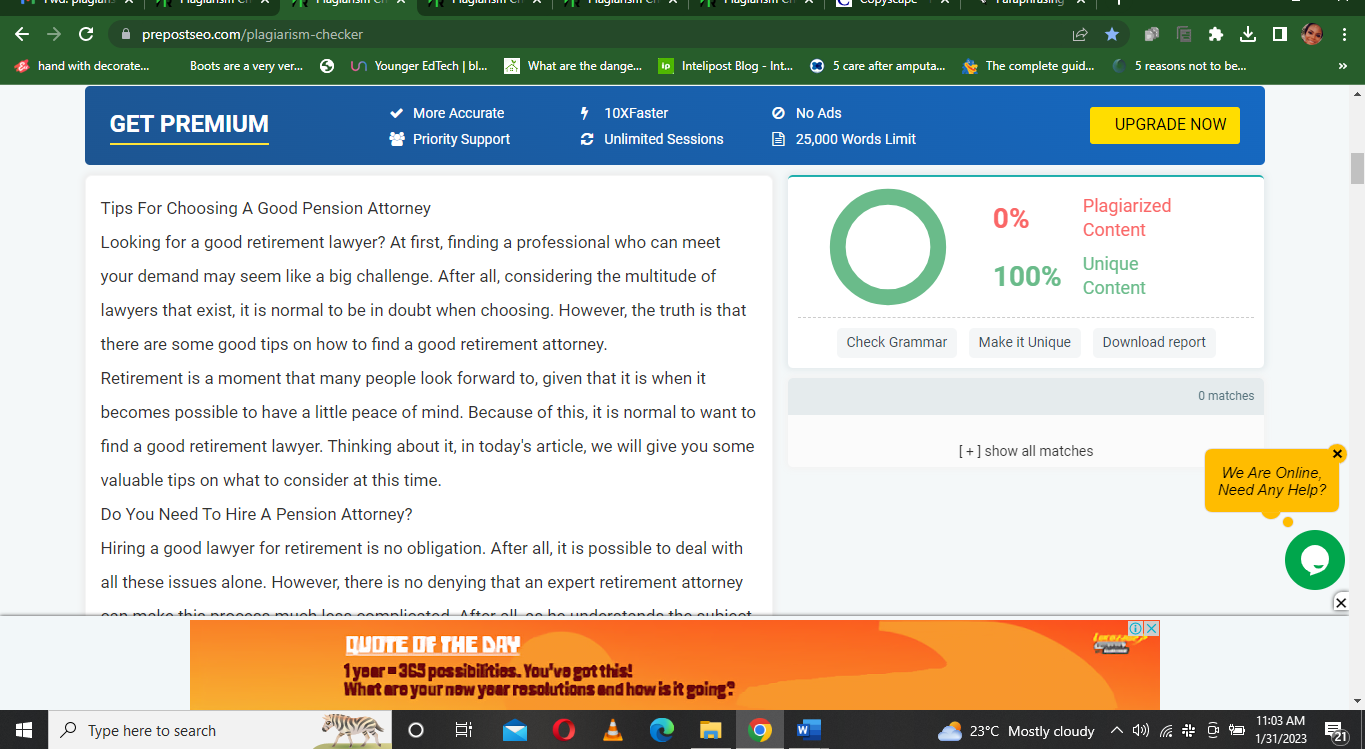This screenshot has height=749, width=1365.
Task: Open '5 care after amputa...' bookmark
Action: (877, 66)
